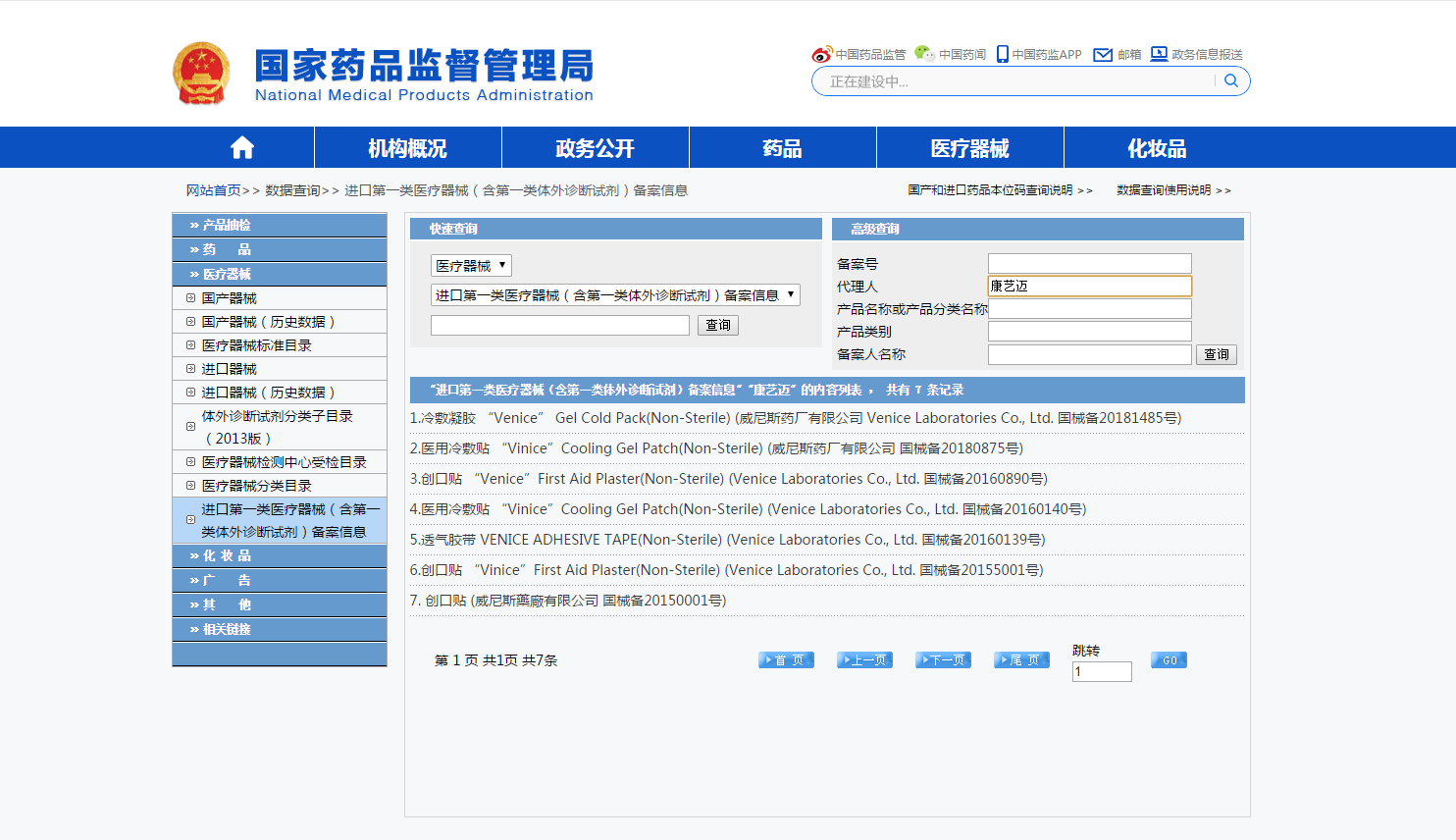This screenshot has height=840, width=1456.
Task: Click the quick search 查询 button
Action: 718,325
